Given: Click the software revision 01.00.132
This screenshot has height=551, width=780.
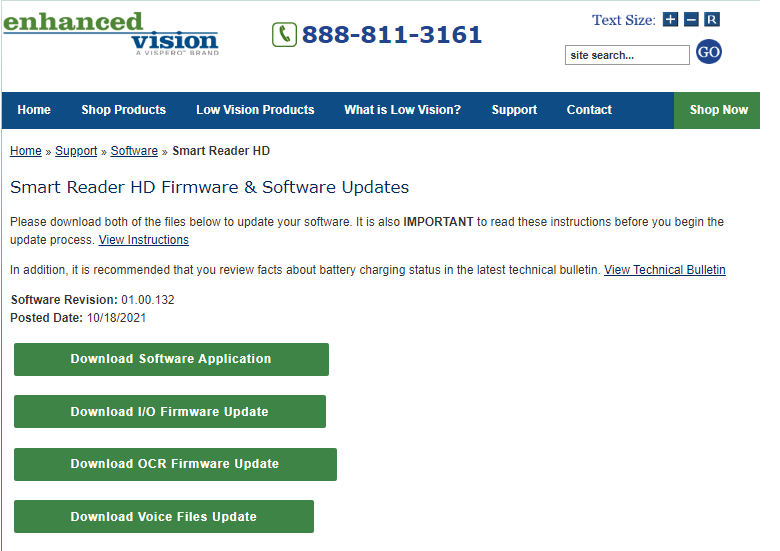Looking at the screenshot, I should 148,300.
